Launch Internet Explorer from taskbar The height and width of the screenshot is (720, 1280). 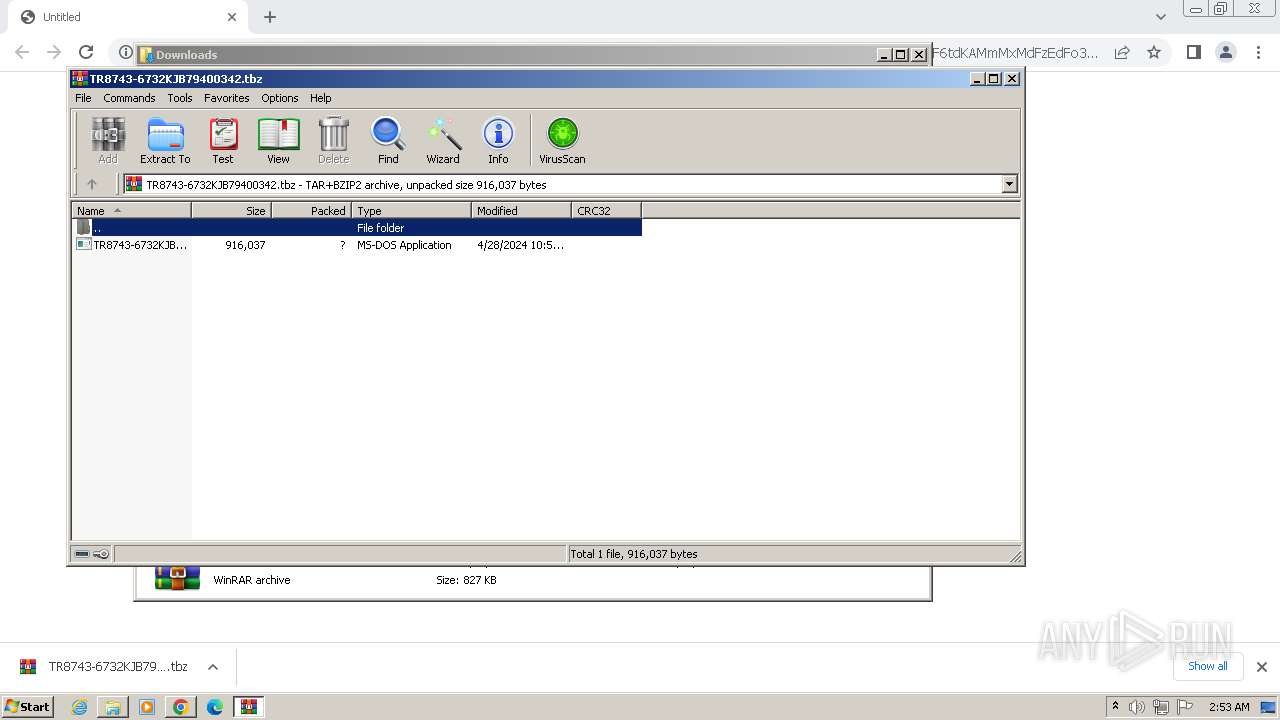pos(79,707)
